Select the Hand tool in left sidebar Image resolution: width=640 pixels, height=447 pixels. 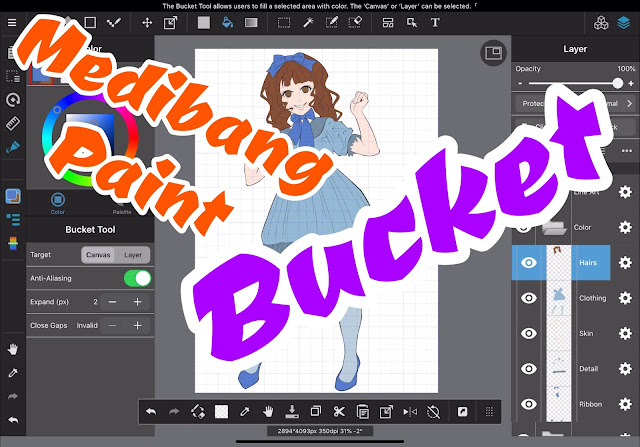click(13, 349)
